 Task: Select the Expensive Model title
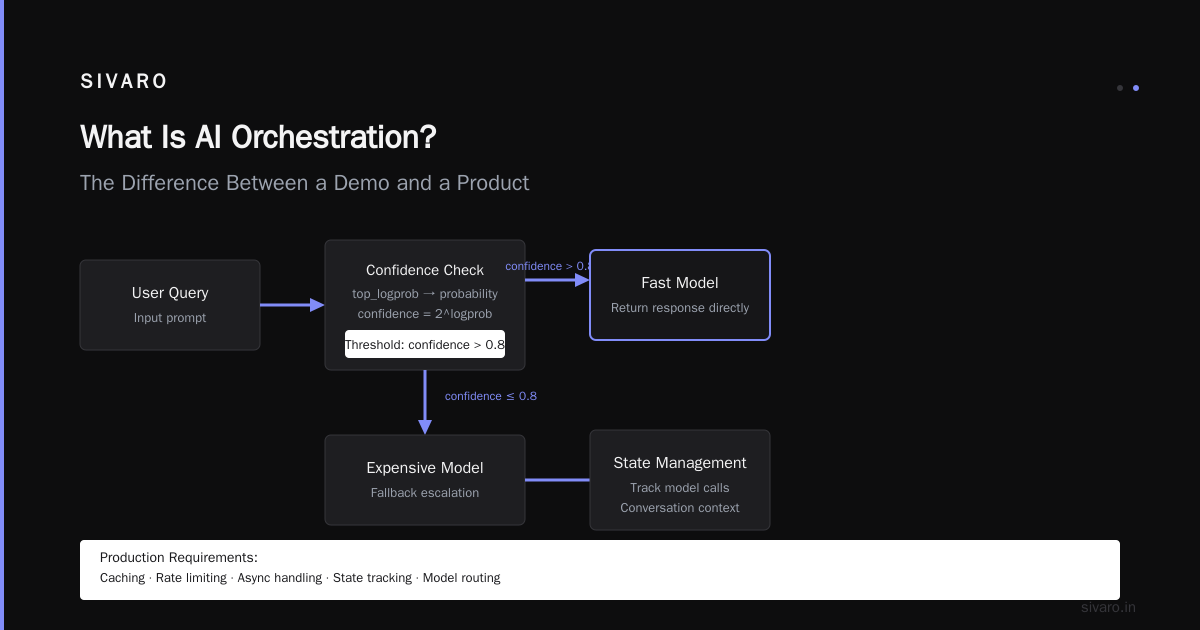coord(425,468)
